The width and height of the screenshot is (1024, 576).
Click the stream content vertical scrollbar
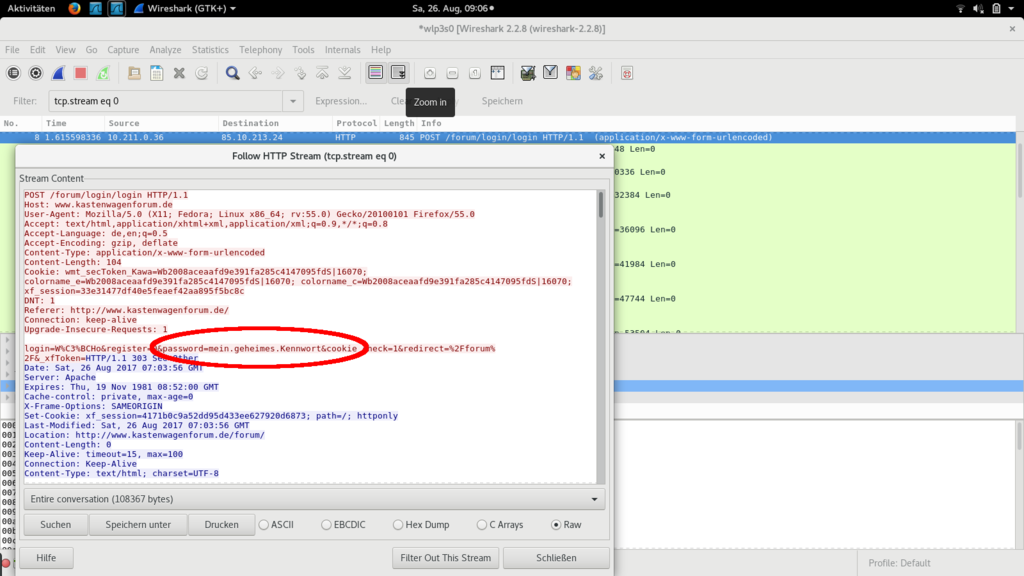(x=601, y=337)
